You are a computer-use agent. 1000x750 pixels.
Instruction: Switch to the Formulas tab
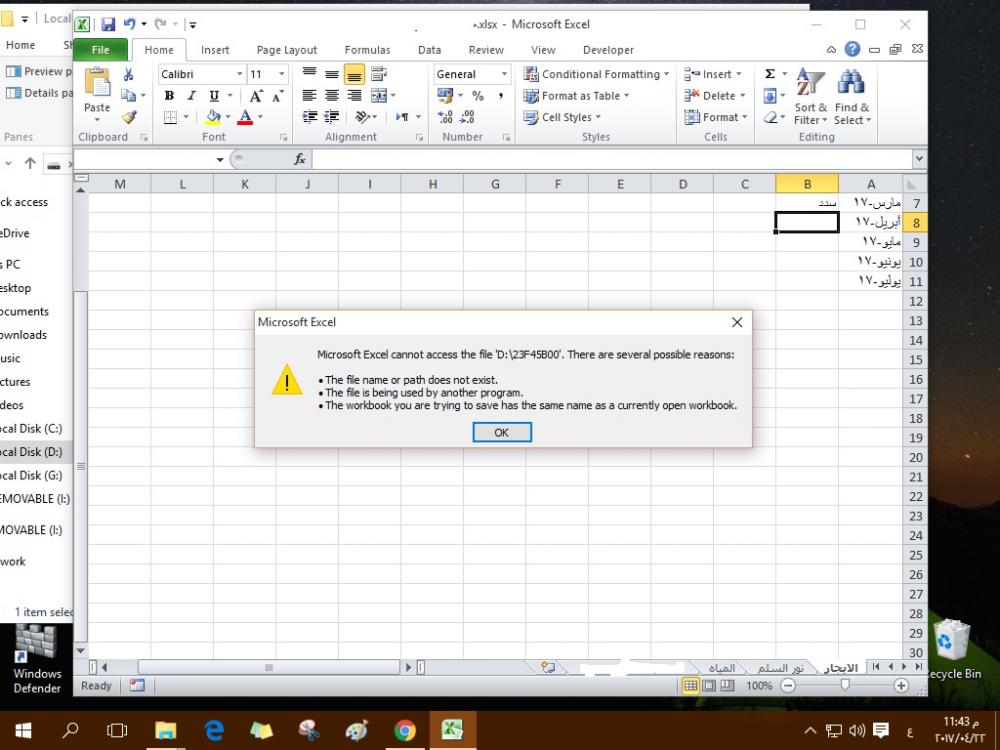tap(367, 50)
